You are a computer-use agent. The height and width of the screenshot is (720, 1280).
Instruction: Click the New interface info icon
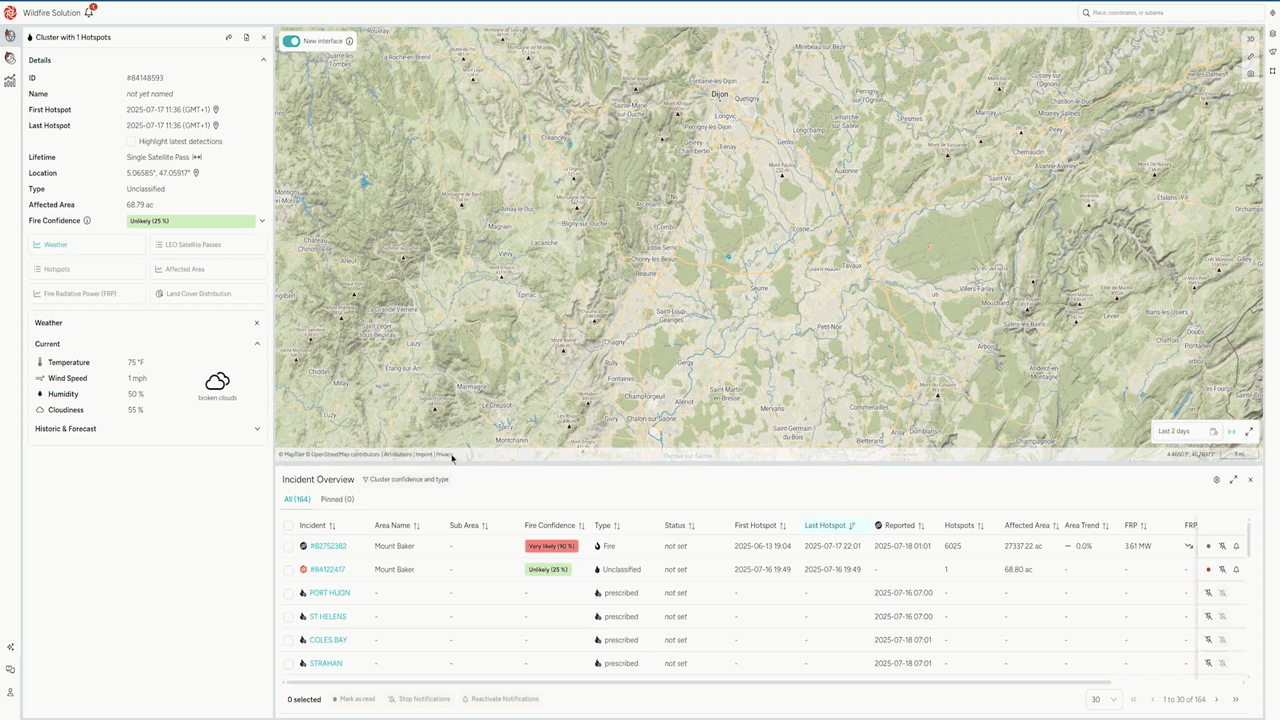point(349,41)
